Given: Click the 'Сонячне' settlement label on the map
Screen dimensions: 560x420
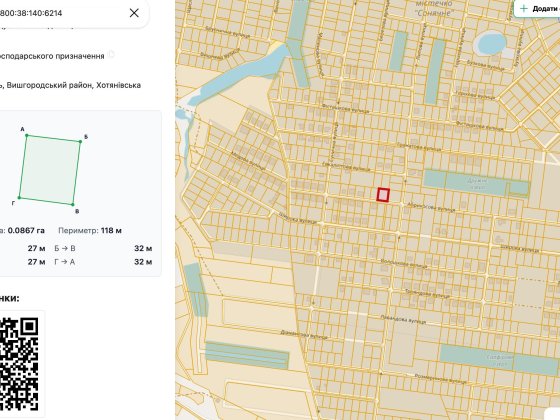Looking at the screenshot, I should click(434, 13).
